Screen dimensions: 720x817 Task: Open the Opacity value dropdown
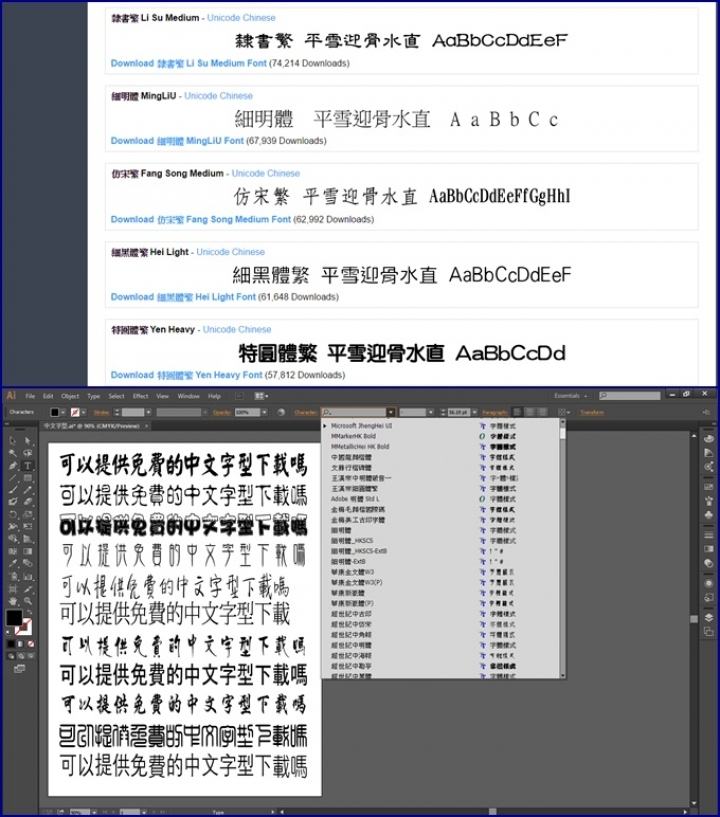tap(265, 412)
